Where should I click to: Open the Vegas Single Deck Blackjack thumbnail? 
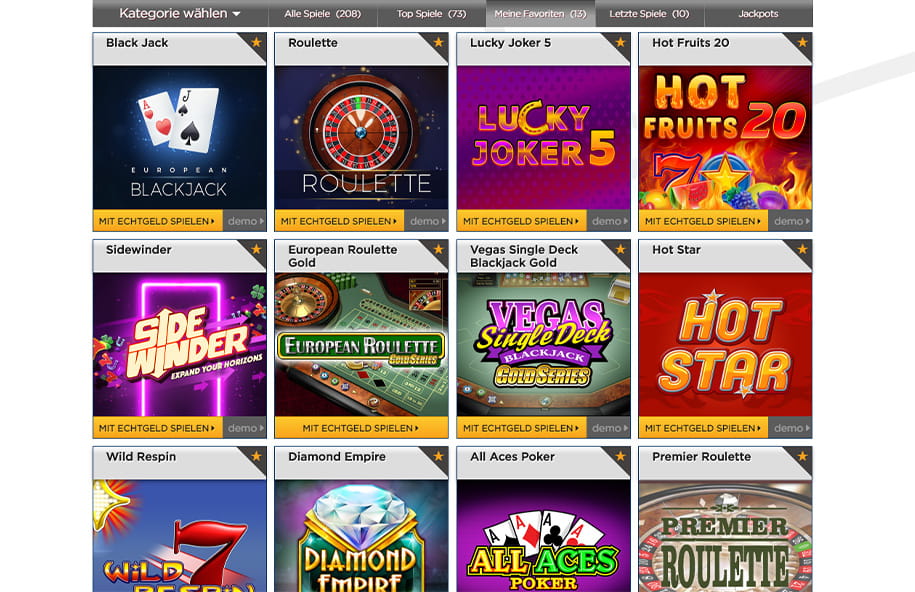pyautogui.click(x=543, y=344)
